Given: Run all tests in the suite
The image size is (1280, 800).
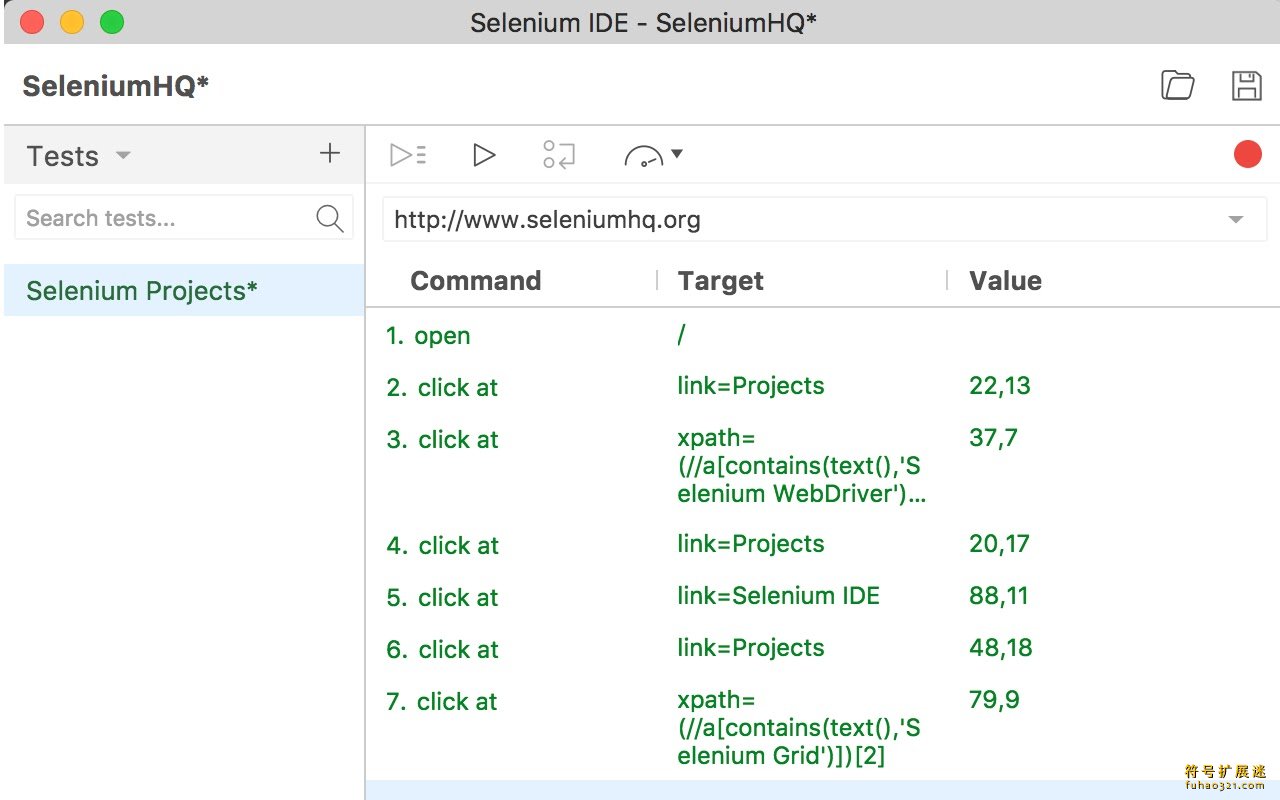Looking at the screenshot, I should coord(408,155).
